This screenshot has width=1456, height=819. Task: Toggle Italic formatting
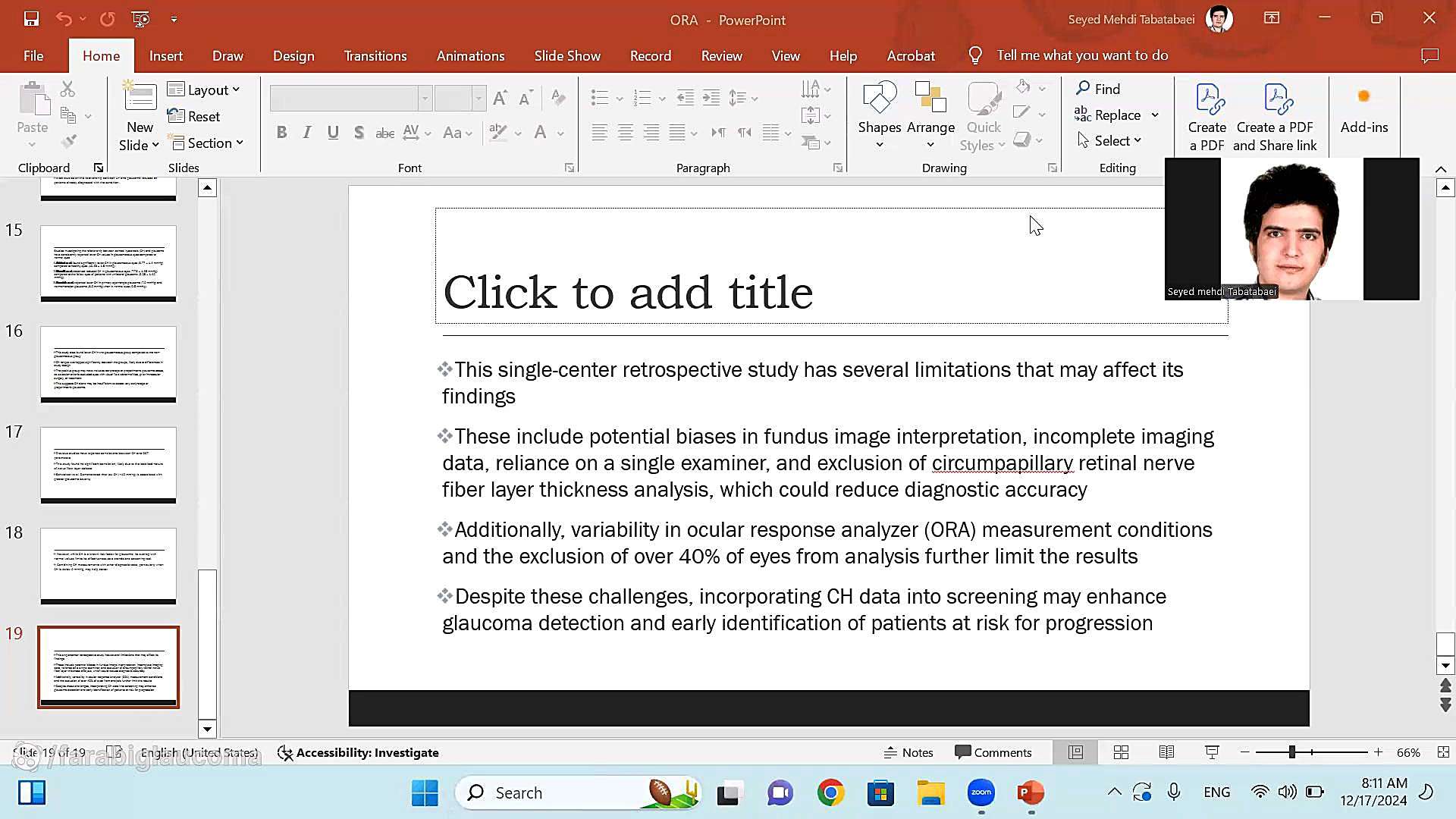(307, 133)
